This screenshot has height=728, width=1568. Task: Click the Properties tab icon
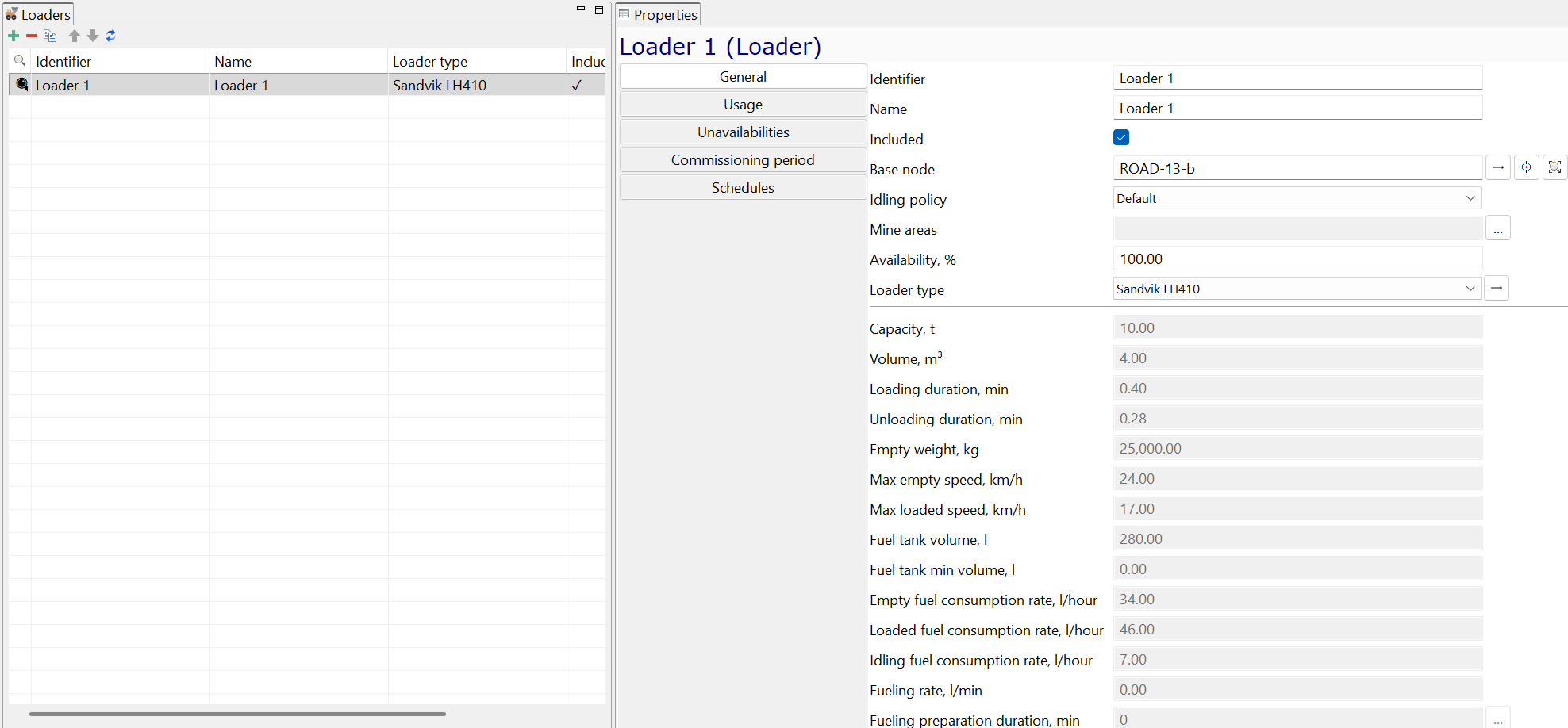coord(625,13)
